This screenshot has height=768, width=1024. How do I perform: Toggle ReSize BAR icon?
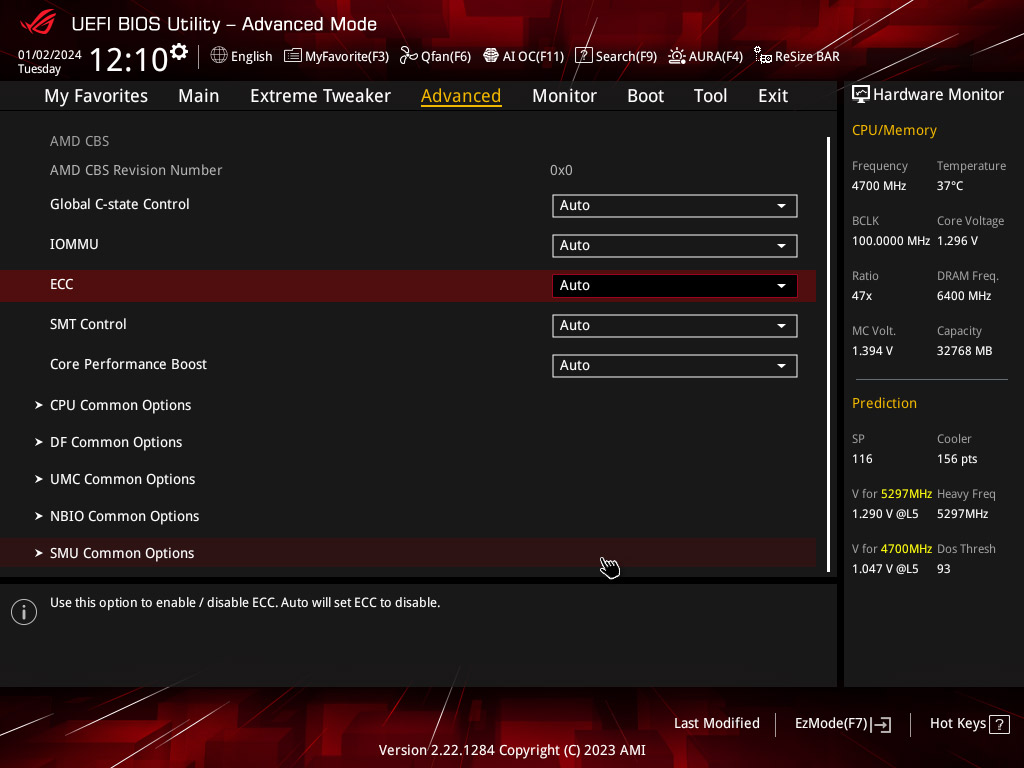(x=763, y=56)
